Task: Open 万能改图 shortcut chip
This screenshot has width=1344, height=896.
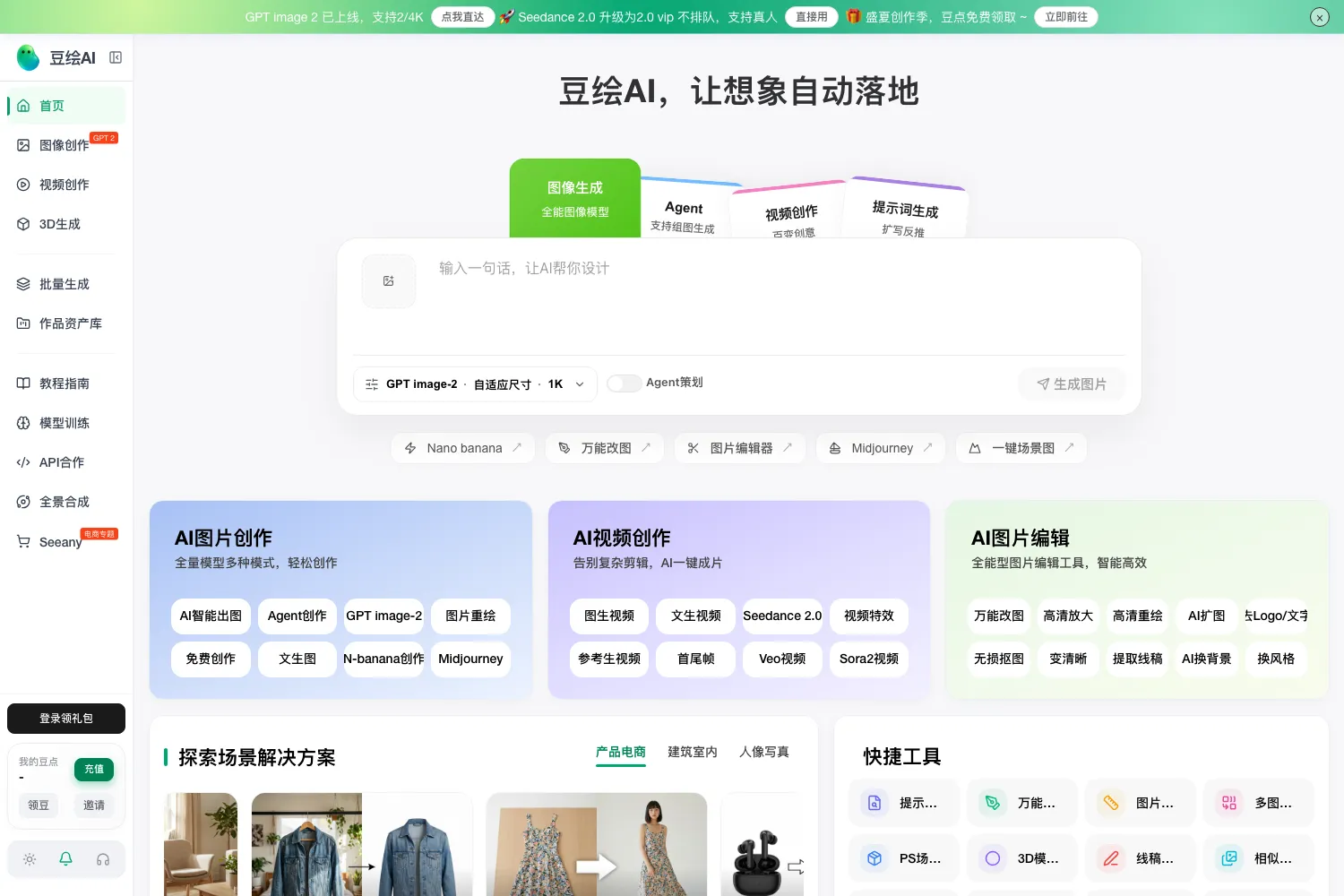Action: pyautogui.click(x=605, y=448)
